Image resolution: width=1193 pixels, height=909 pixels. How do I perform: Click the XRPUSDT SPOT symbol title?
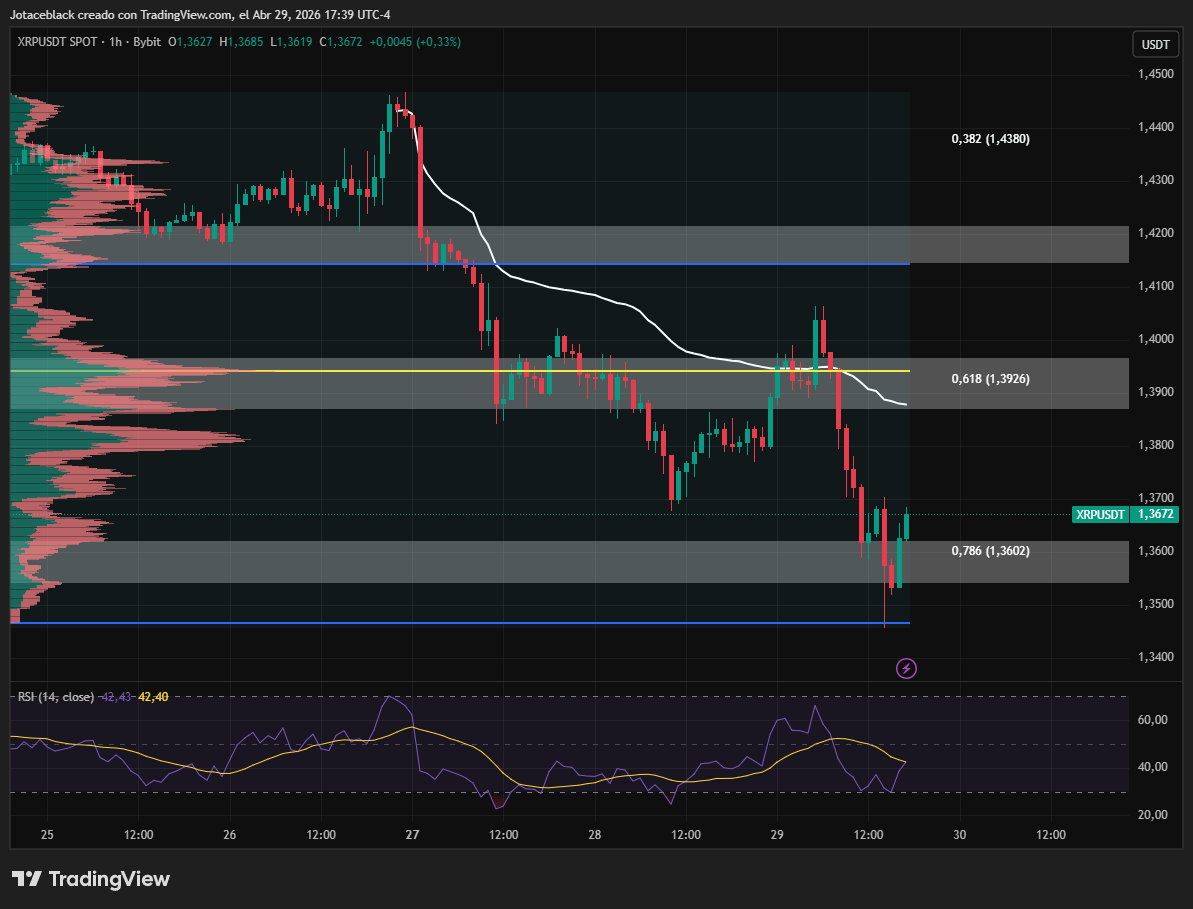click(x=57, y=42)
